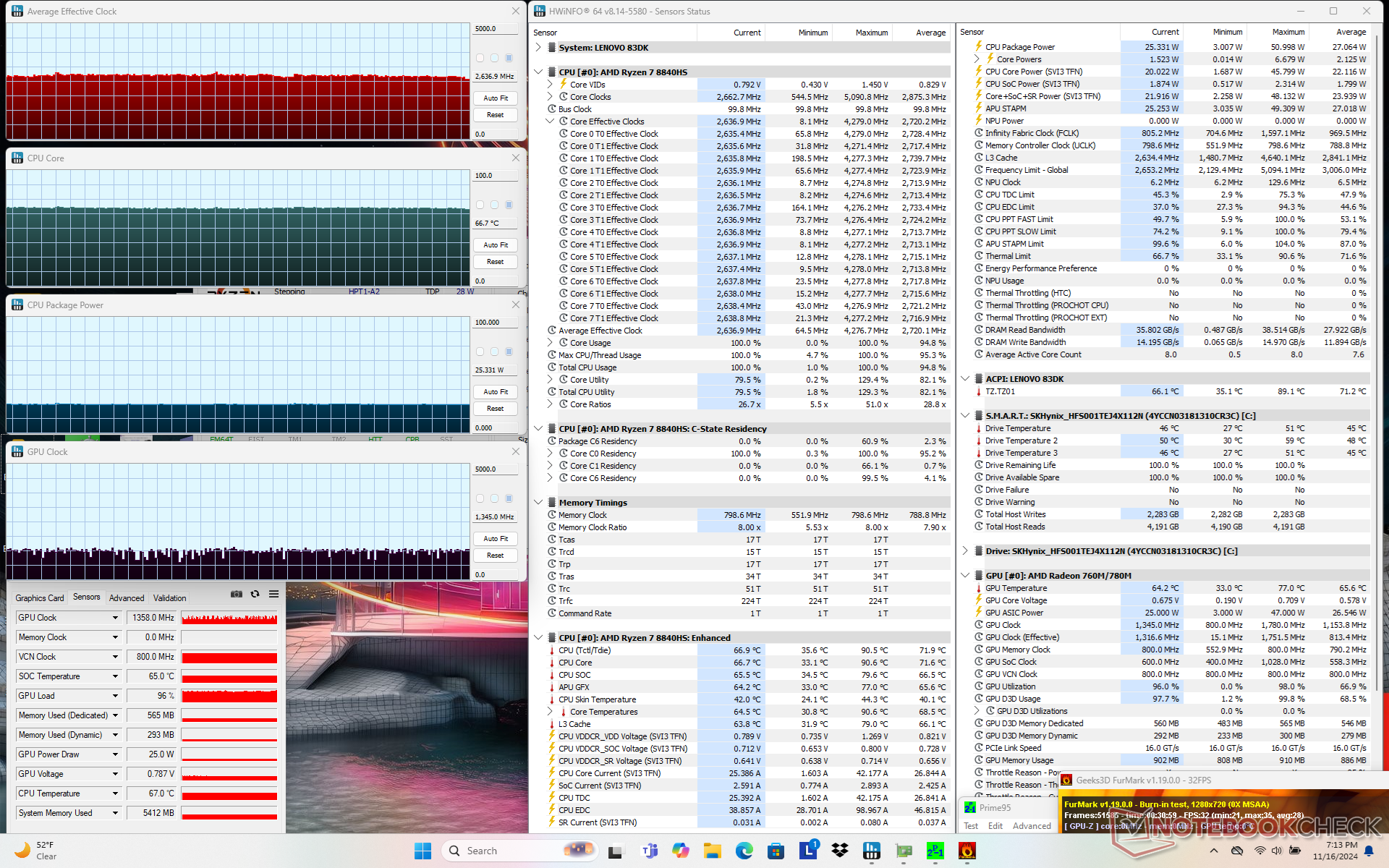Open Prime95 from the taskbar
Viewport: 1389px width, 868px height.
[x=935, y=851]
